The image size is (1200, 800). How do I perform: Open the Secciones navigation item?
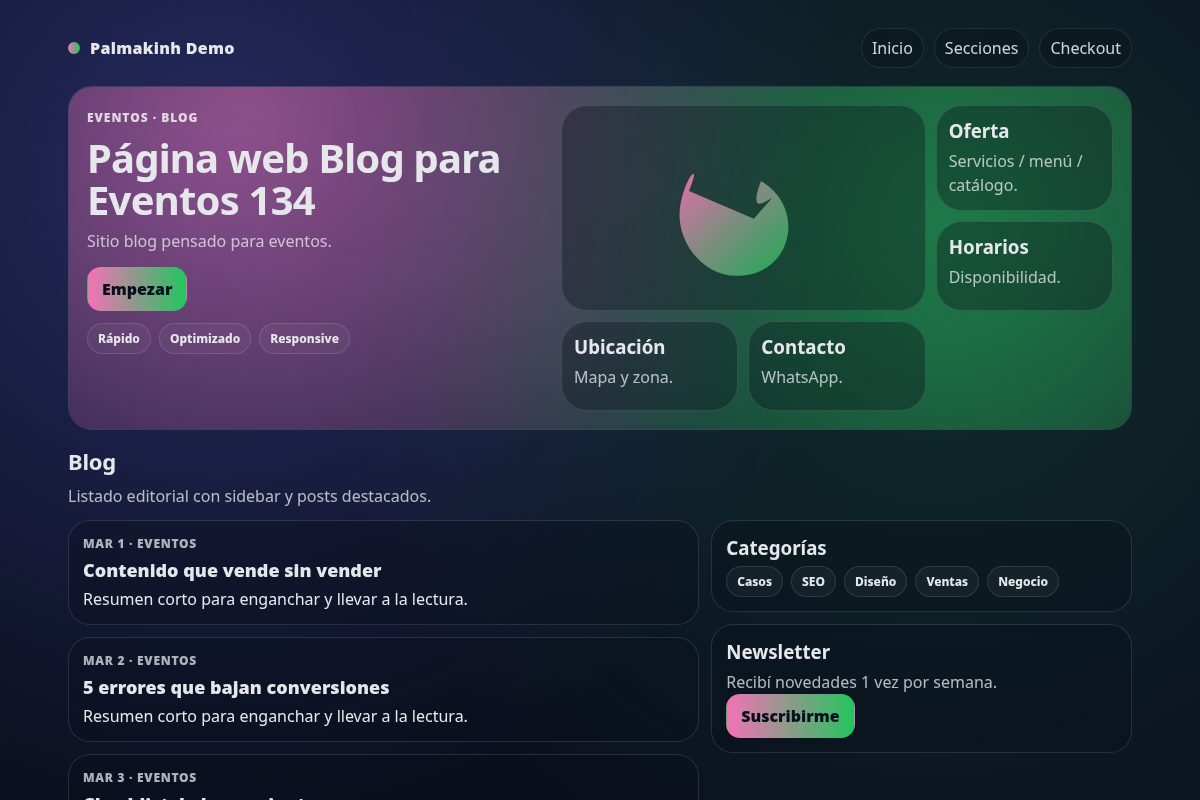click(981, 47)
